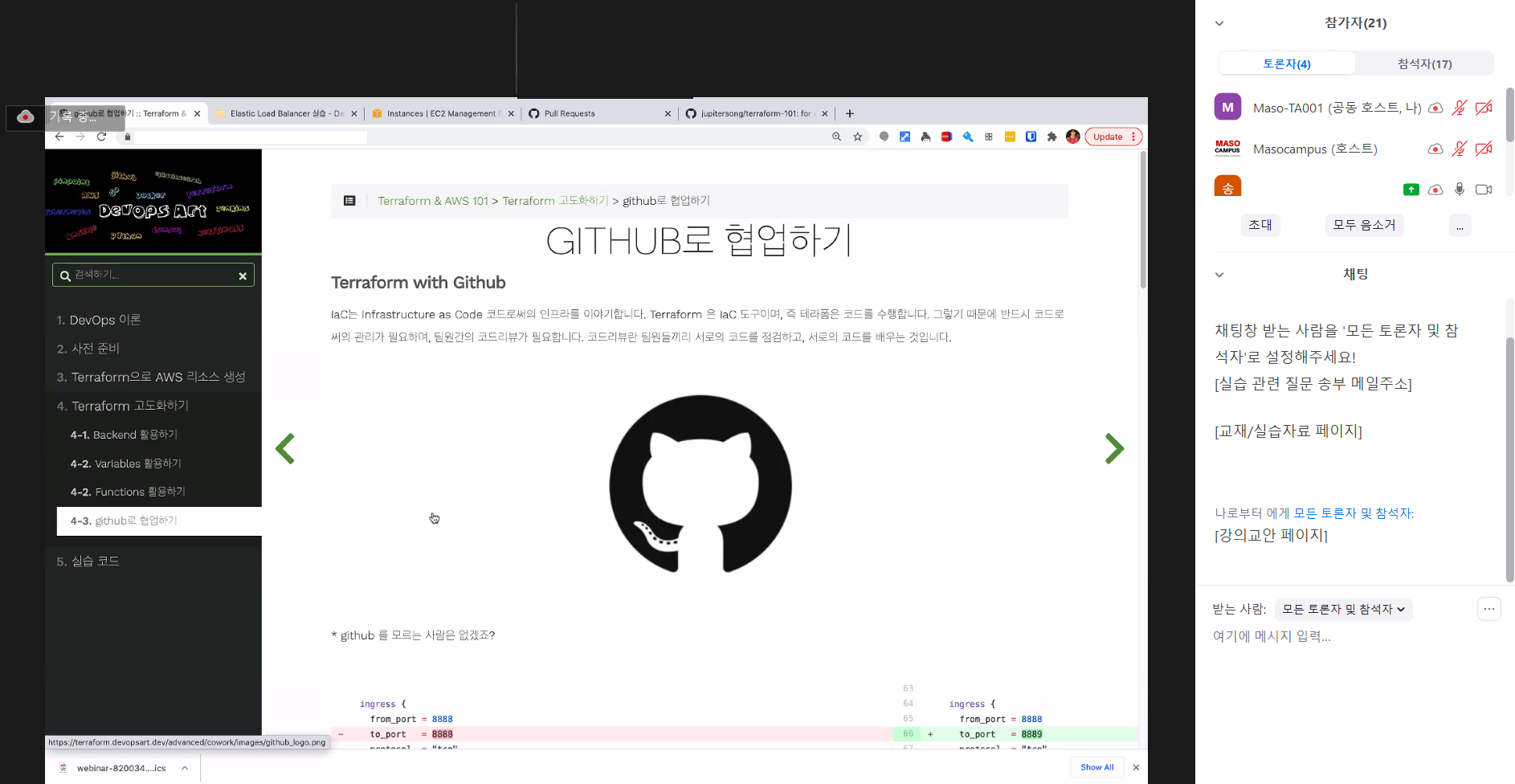The height and width of the screenshot is (784, 1515).
Task: Toggle camera for Masocampus host
Action: coord(1484,149)
